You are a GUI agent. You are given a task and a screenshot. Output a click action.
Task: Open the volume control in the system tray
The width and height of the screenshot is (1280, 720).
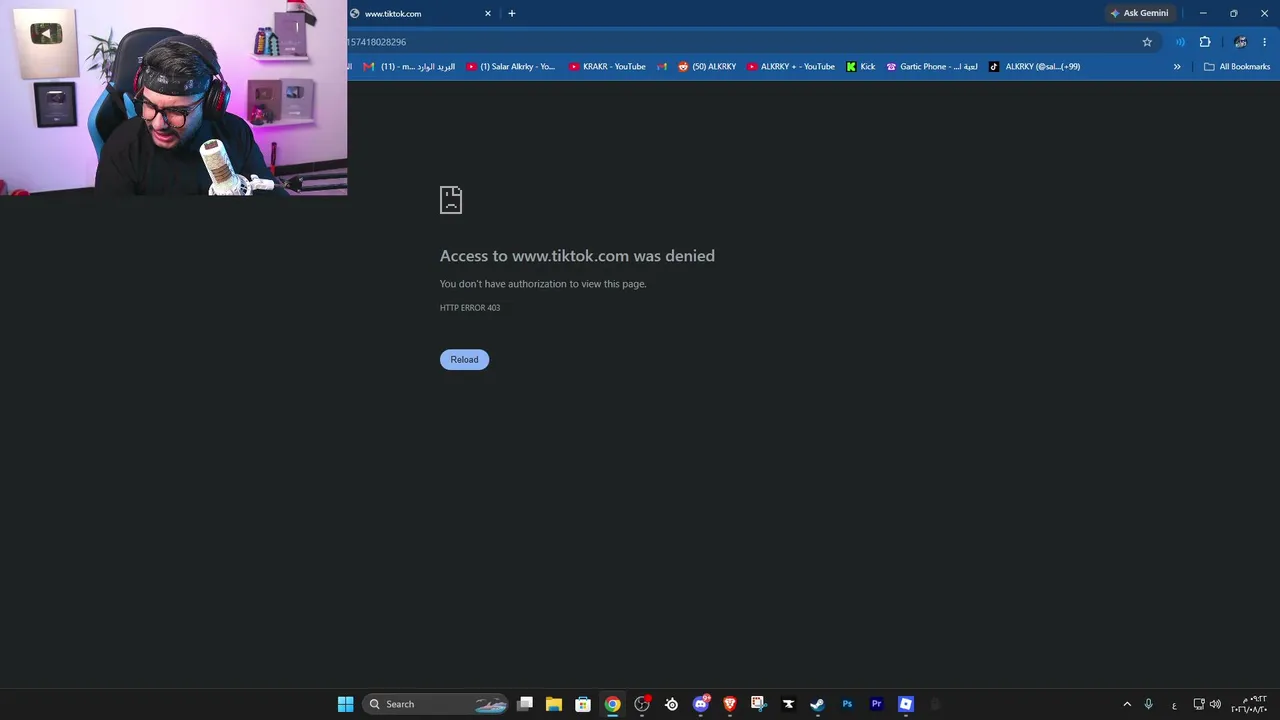pyautogui.click(x=1215, y=704)
